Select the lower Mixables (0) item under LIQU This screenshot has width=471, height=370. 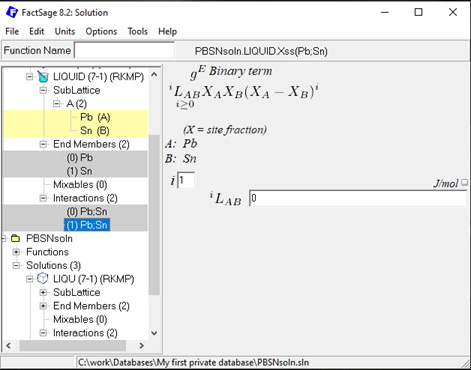80,319
